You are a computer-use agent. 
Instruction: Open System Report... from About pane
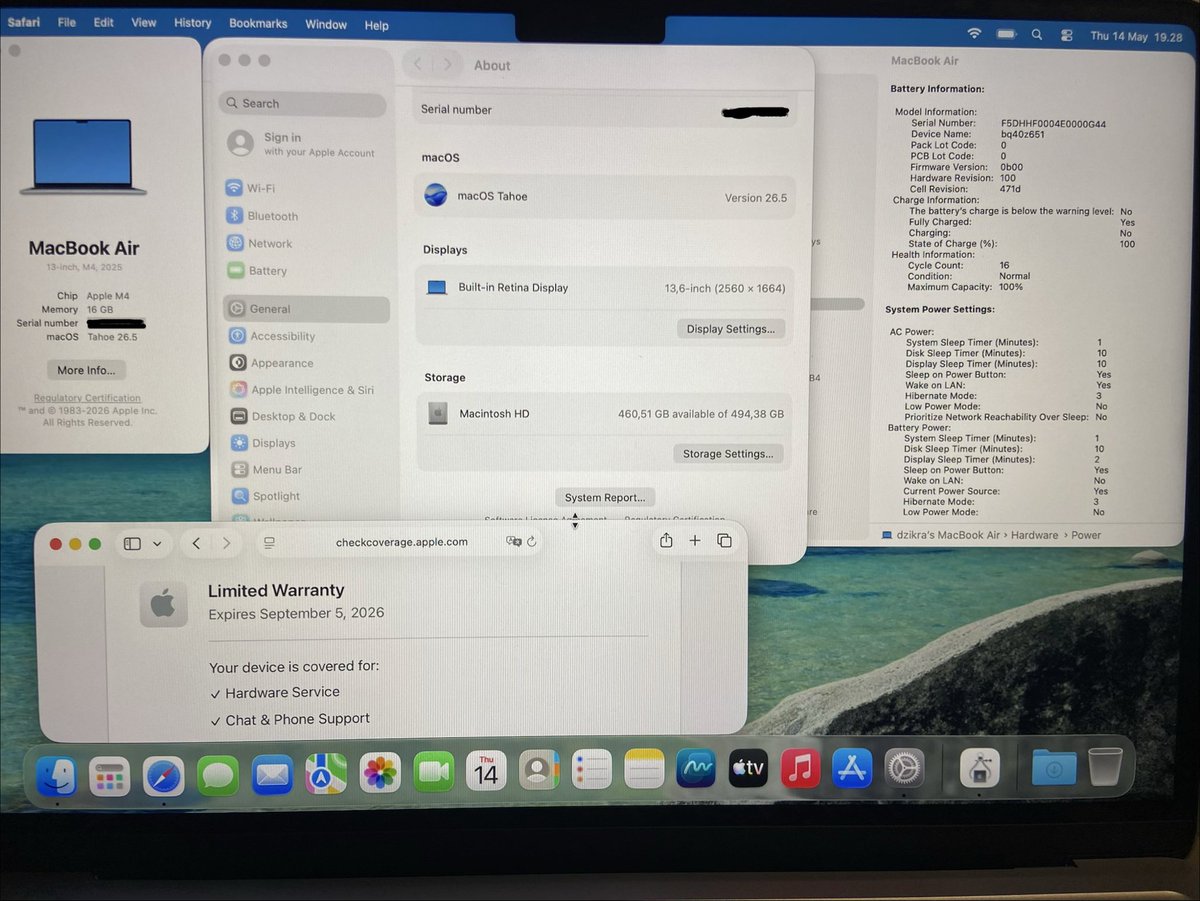(605, 498)
